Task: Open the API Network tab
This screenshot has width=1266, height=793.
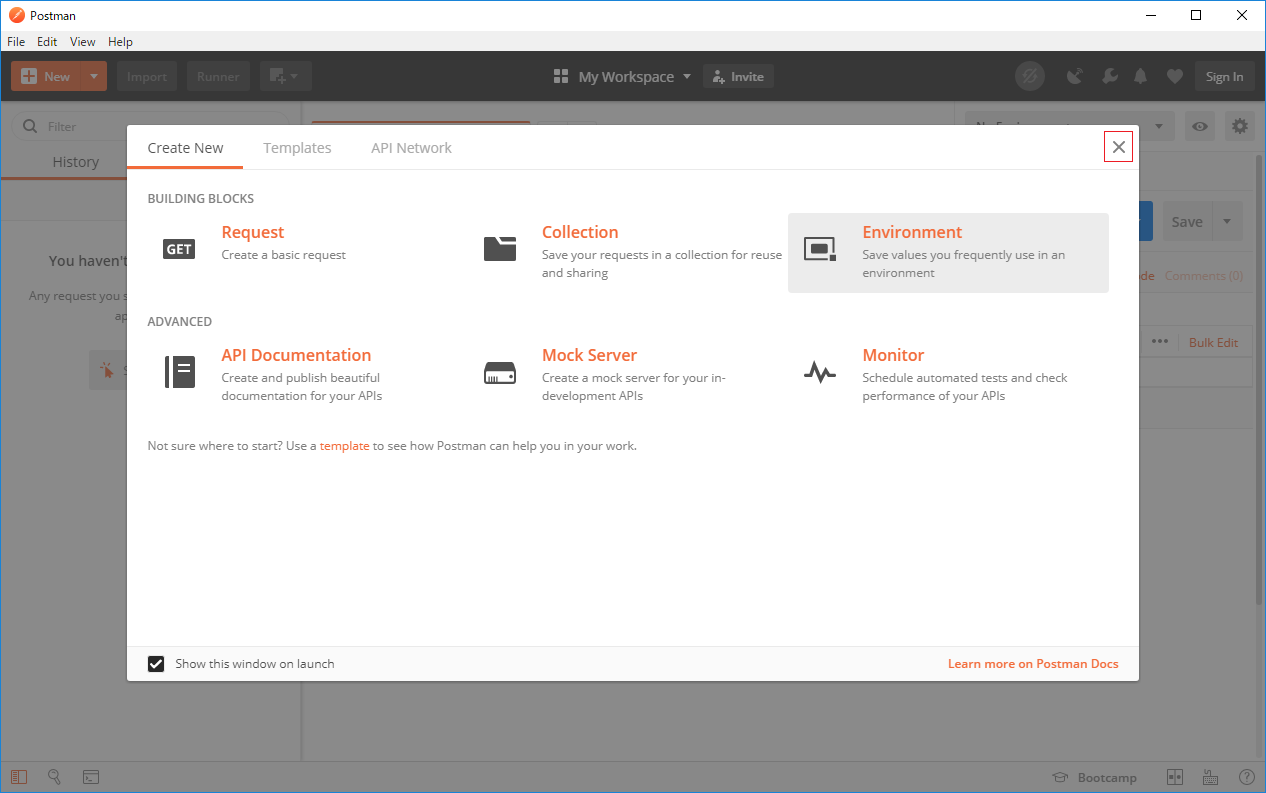Action: pyautogui.click(x=411, y=148)
